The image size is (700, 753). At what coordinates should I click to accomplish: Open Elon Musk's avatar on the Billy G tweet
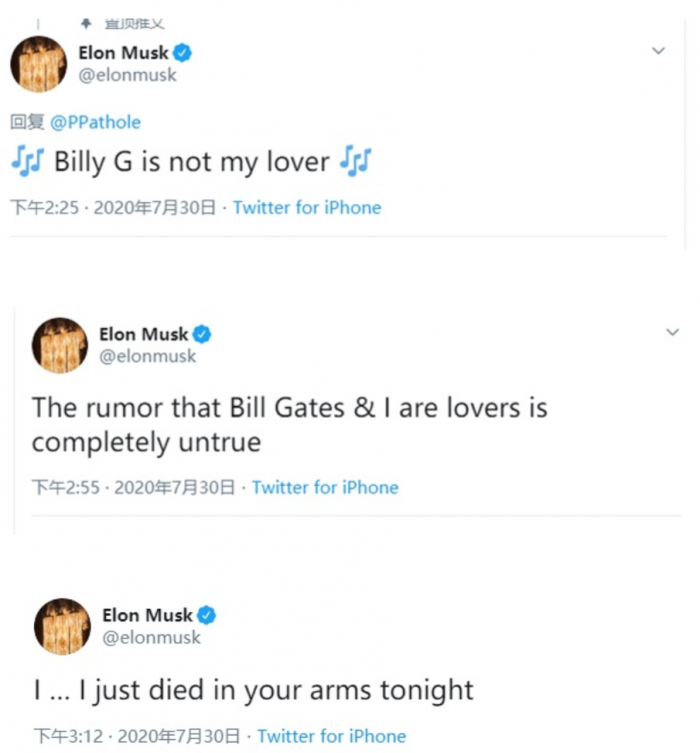(x=38, y=65)
